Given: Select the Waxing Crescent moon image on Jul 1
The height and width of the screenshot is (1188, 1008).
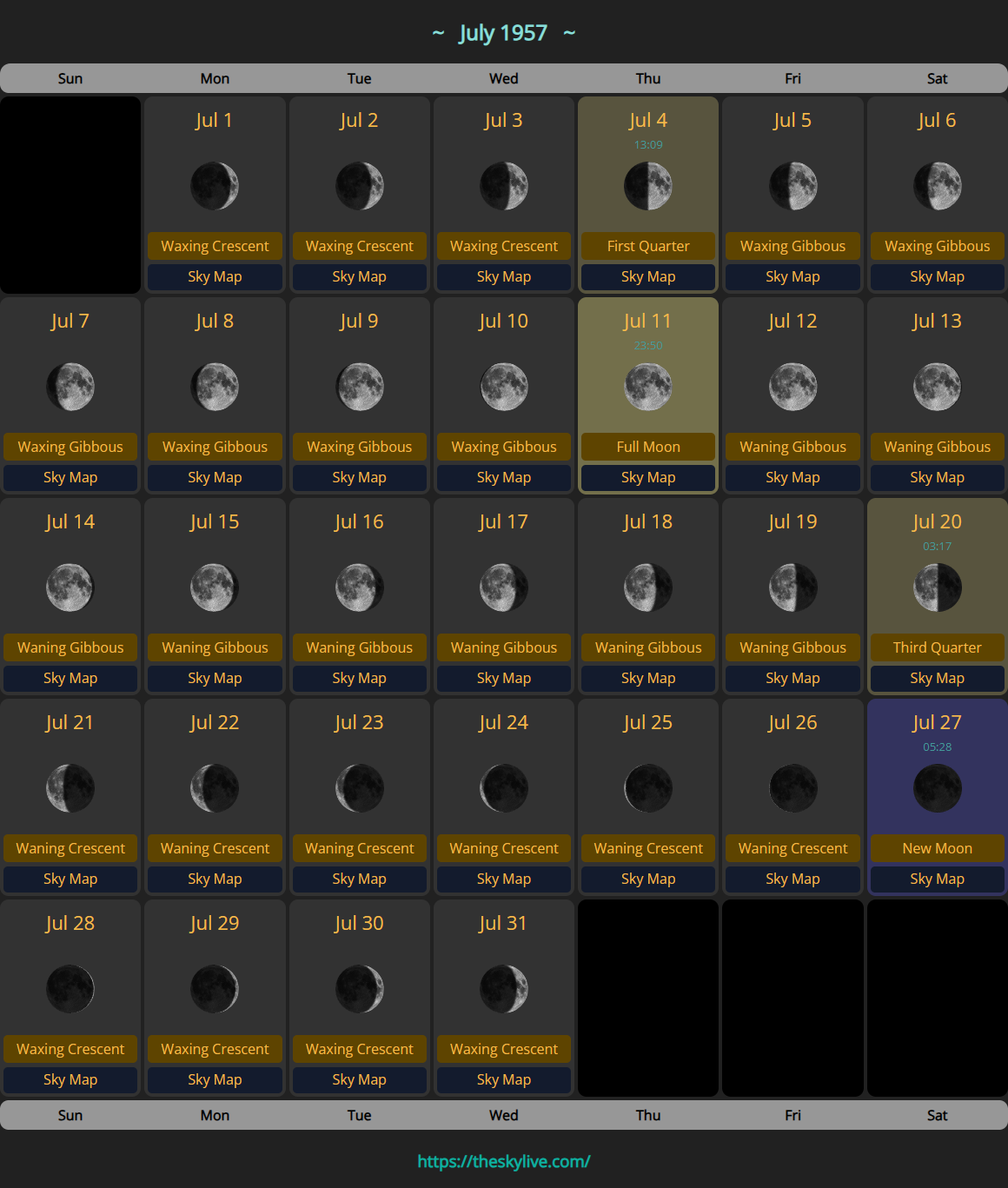Looking at the screenshot, I should pos(215,185).
